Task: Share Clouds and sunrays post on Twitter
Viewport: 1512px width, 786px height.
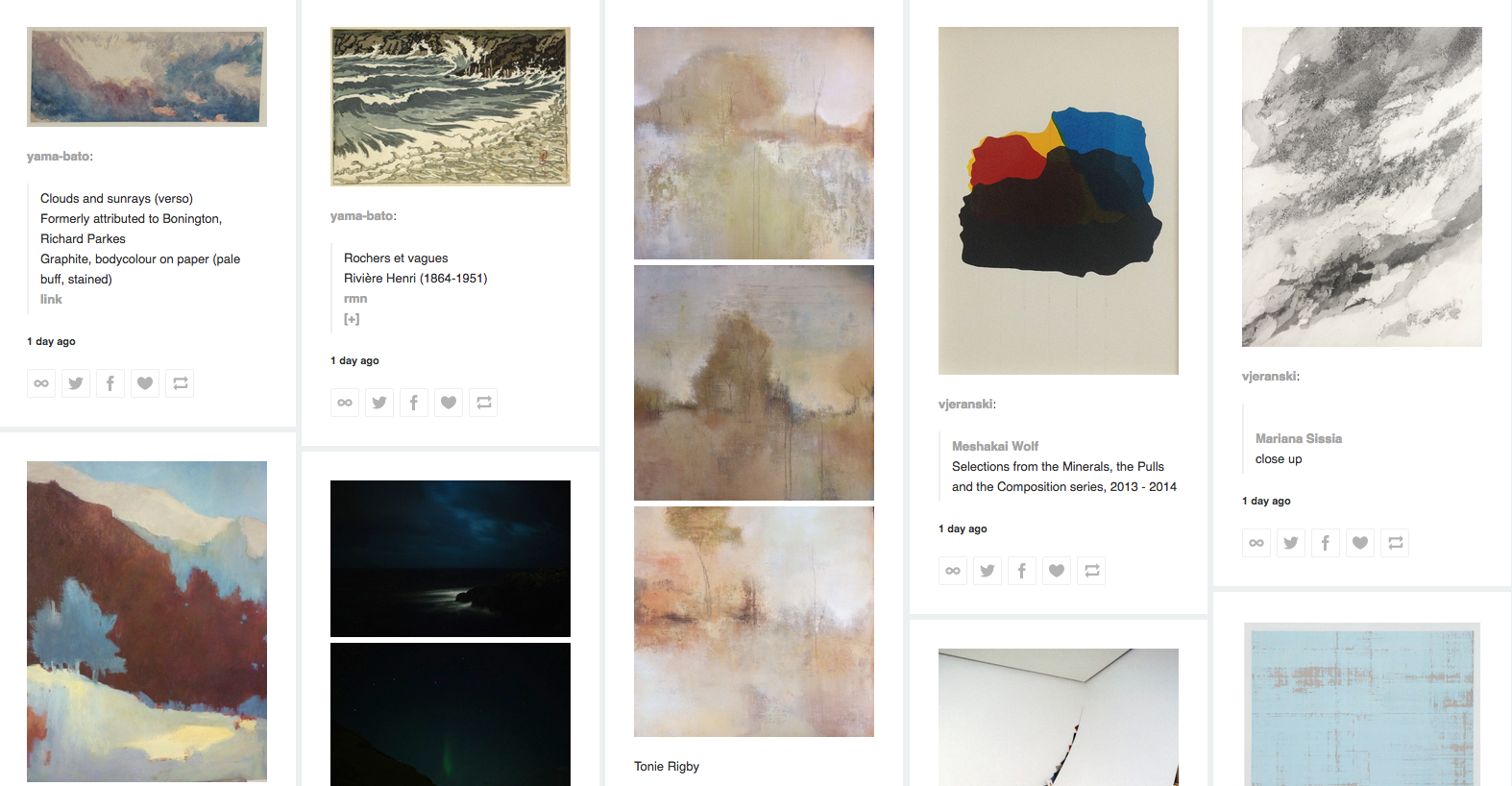Action: coord(76,383)
